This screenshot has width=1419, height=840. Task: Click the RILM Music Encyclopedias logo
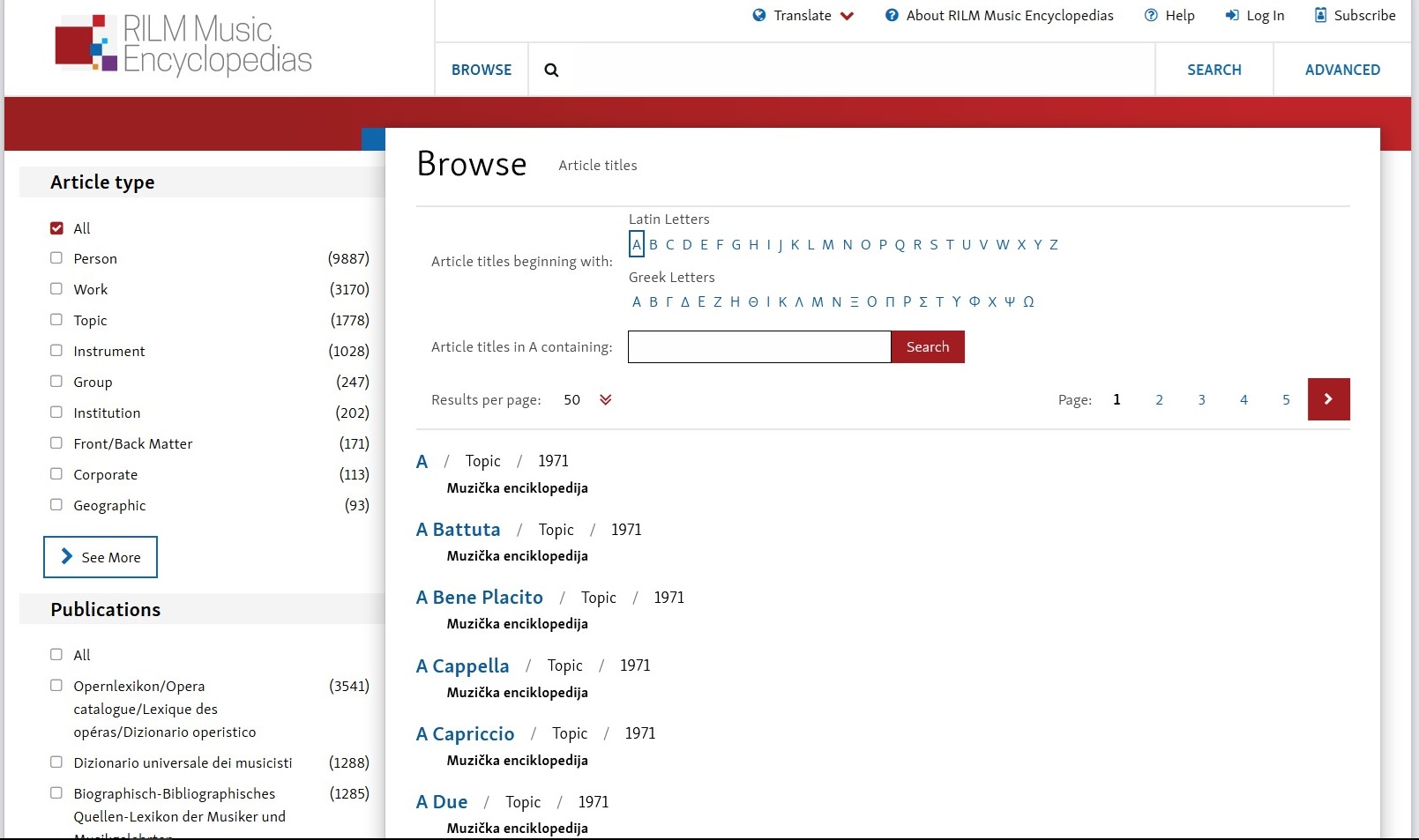click(x=183, y=44)
